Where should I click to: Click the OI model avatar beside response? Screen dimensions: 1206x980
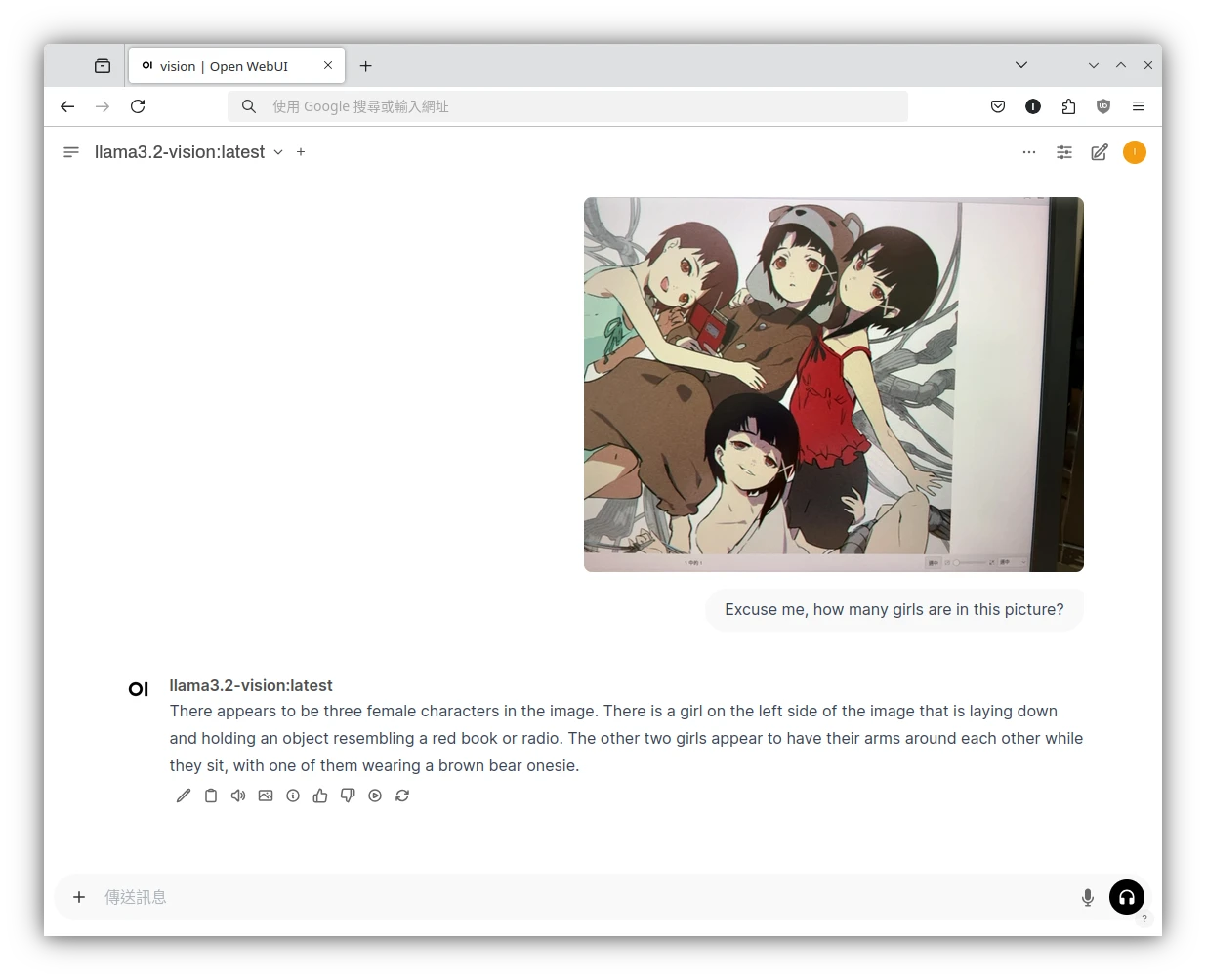[139, 689]
